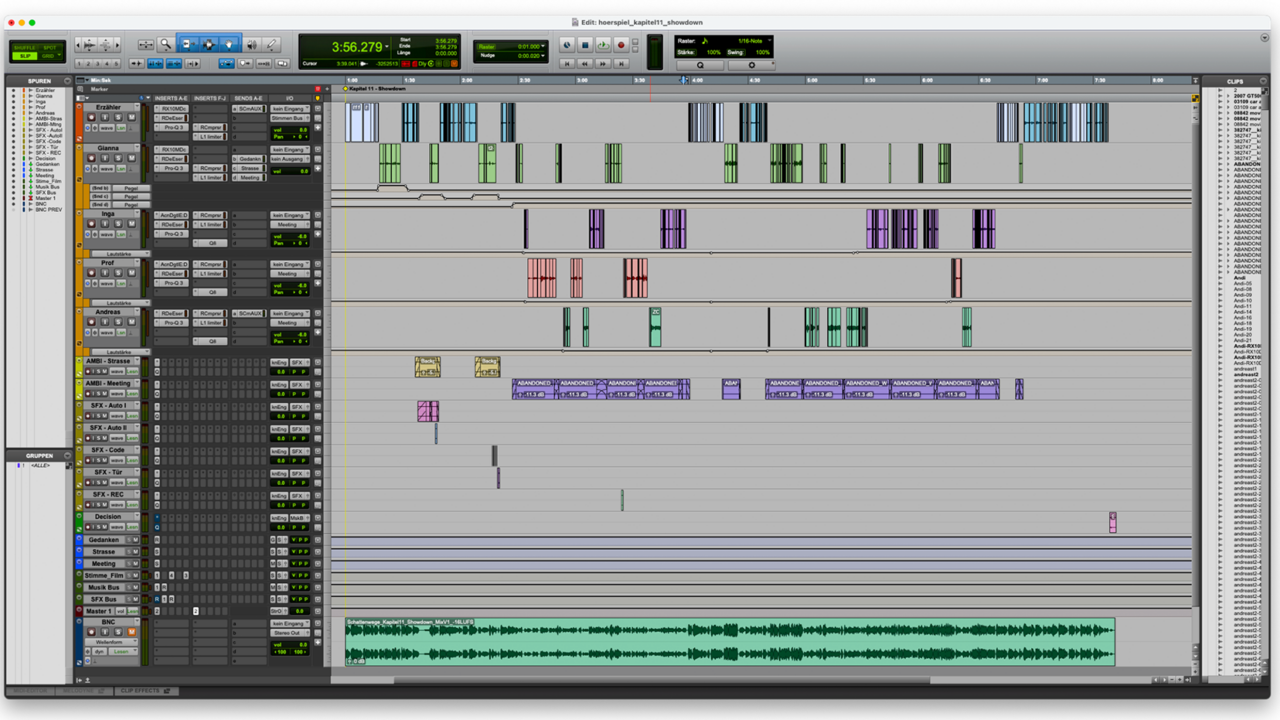Select the Zoomer magnifier tool
1280x720 pixels.
pyautogui.click(x=166, y=44)
